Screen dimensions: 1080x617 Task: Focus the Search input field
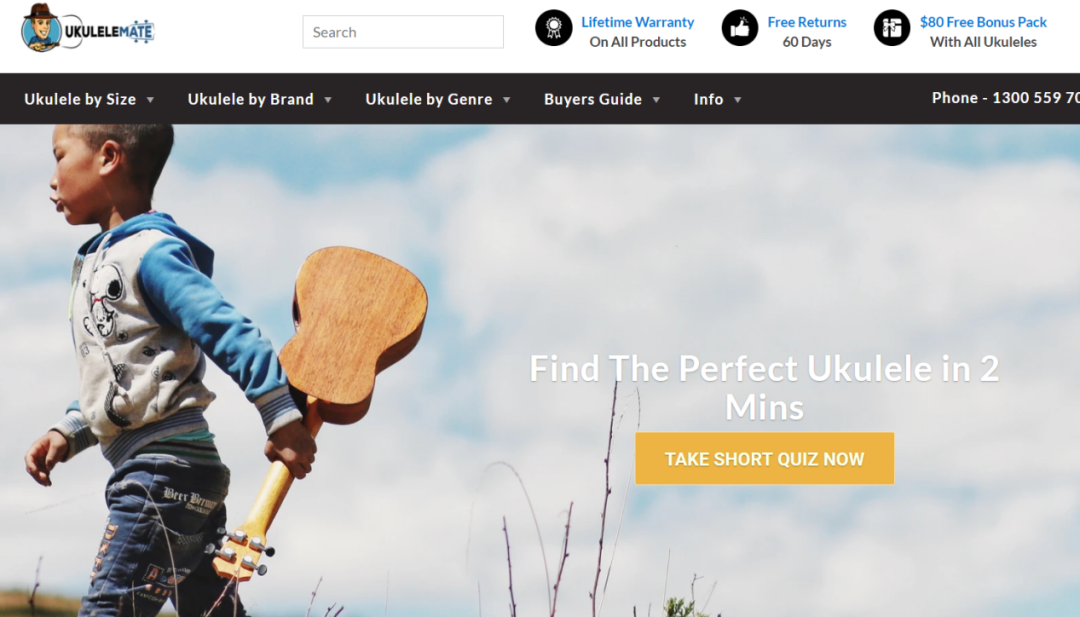[x=403, y=32]
